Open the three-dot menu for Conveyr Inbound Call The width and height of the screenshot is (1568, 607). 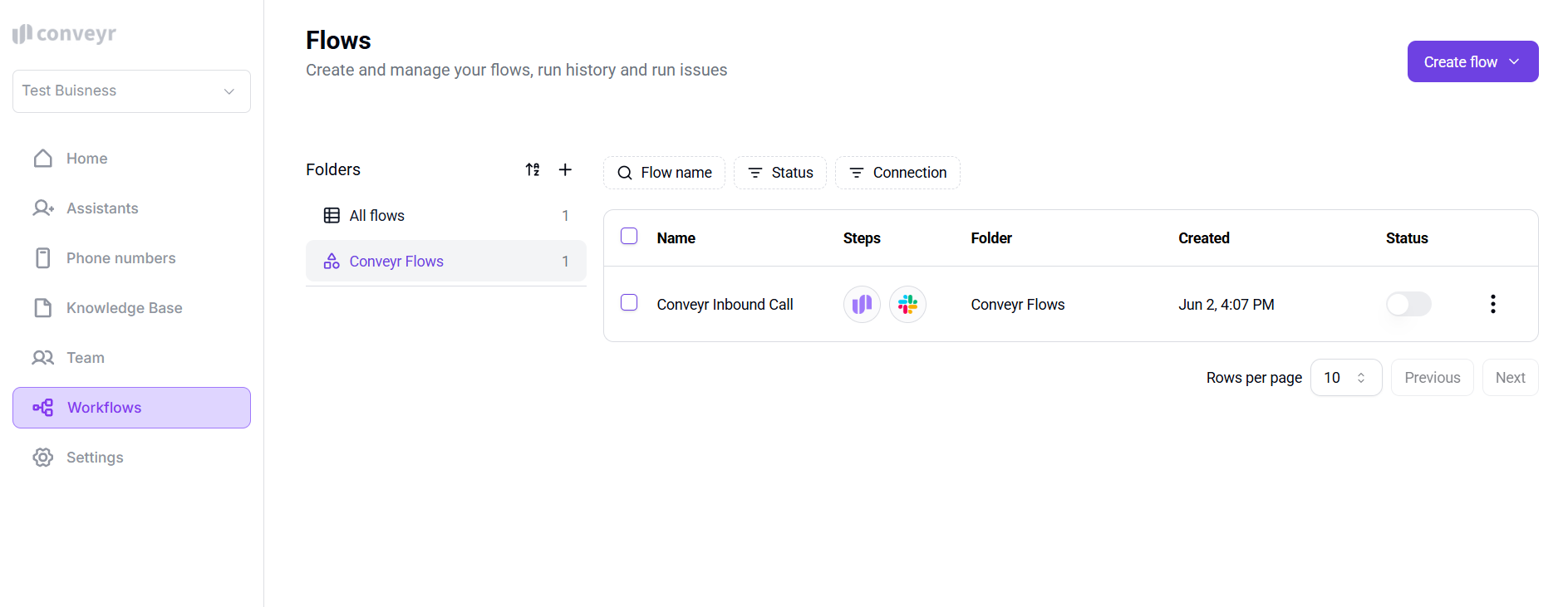point(1492,304)
